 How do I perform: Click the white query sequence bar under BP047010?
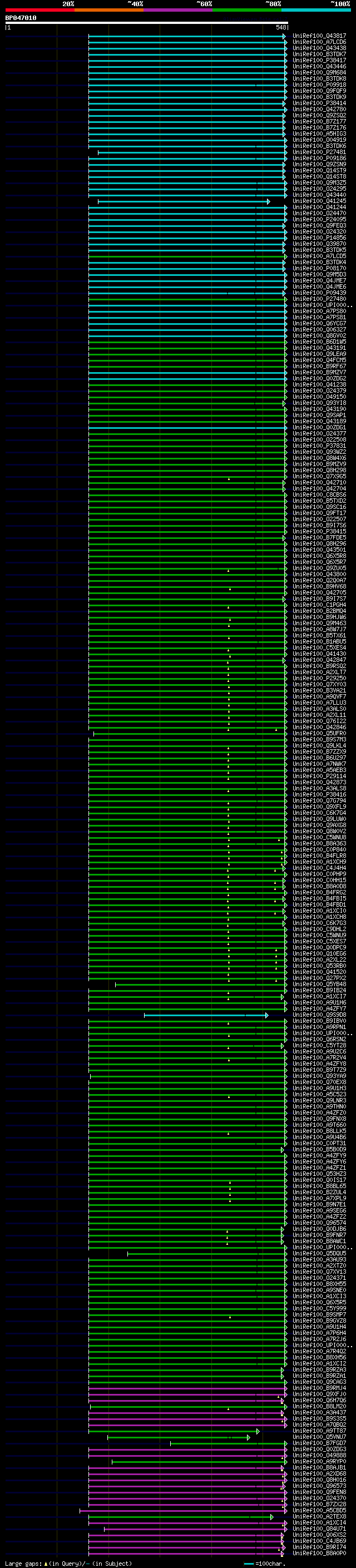click(x=147, y=22)
